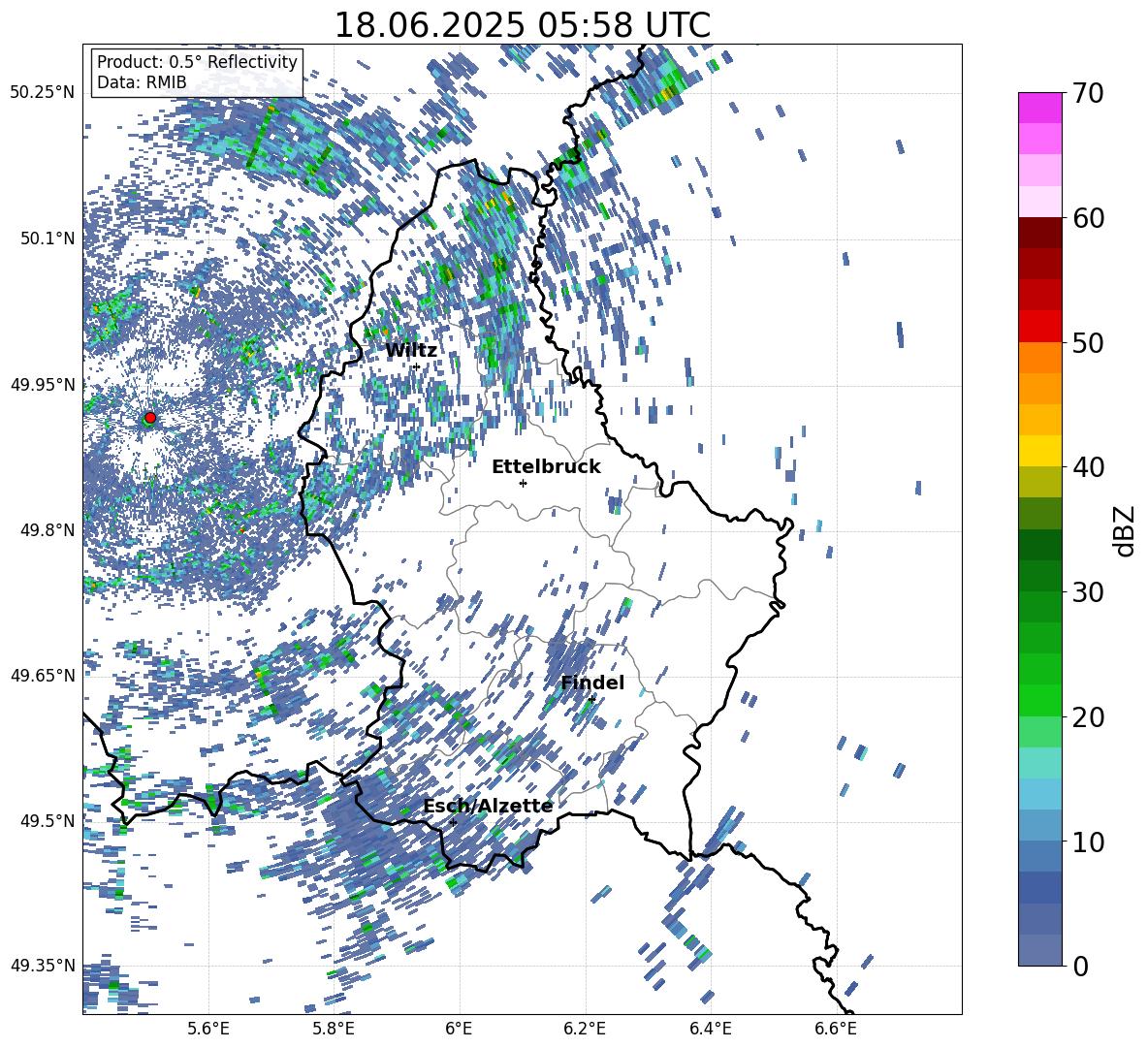
Task: Click the cross marker below Ettelbruck label
Action: 523,483
